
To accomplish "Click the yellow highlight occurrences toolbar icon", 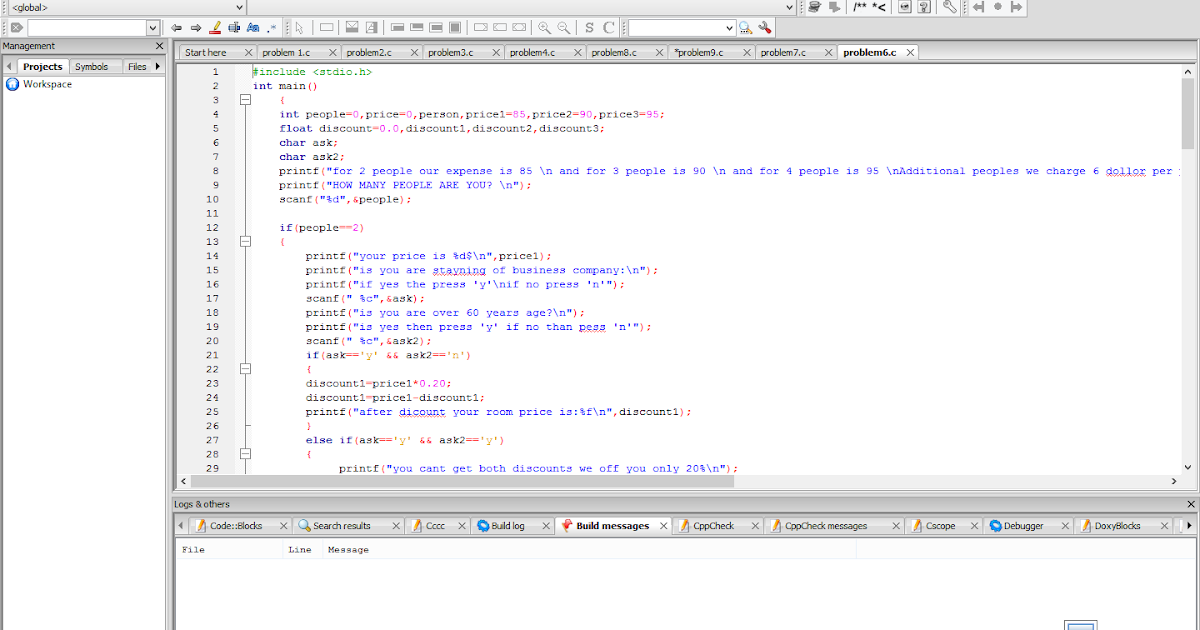I will point(214,28).
